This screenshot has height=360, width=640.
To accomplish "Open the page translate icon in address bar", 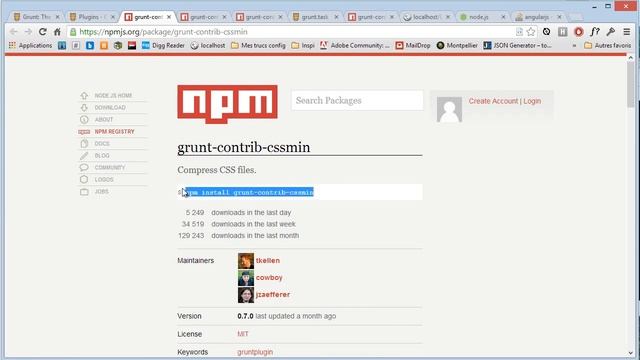I will tap(519, 32).
